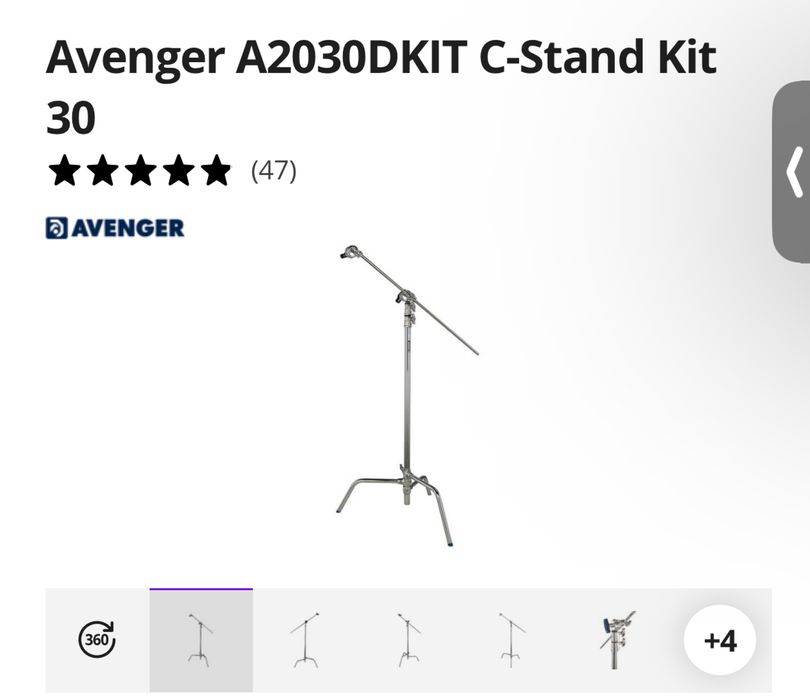Click the first rating star

(65, 170)
